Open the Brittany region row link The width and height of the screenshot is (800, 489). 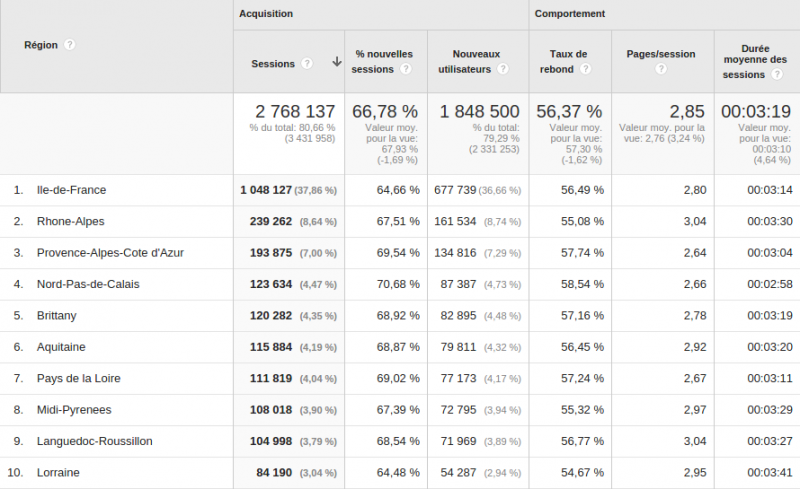(56, 316)
